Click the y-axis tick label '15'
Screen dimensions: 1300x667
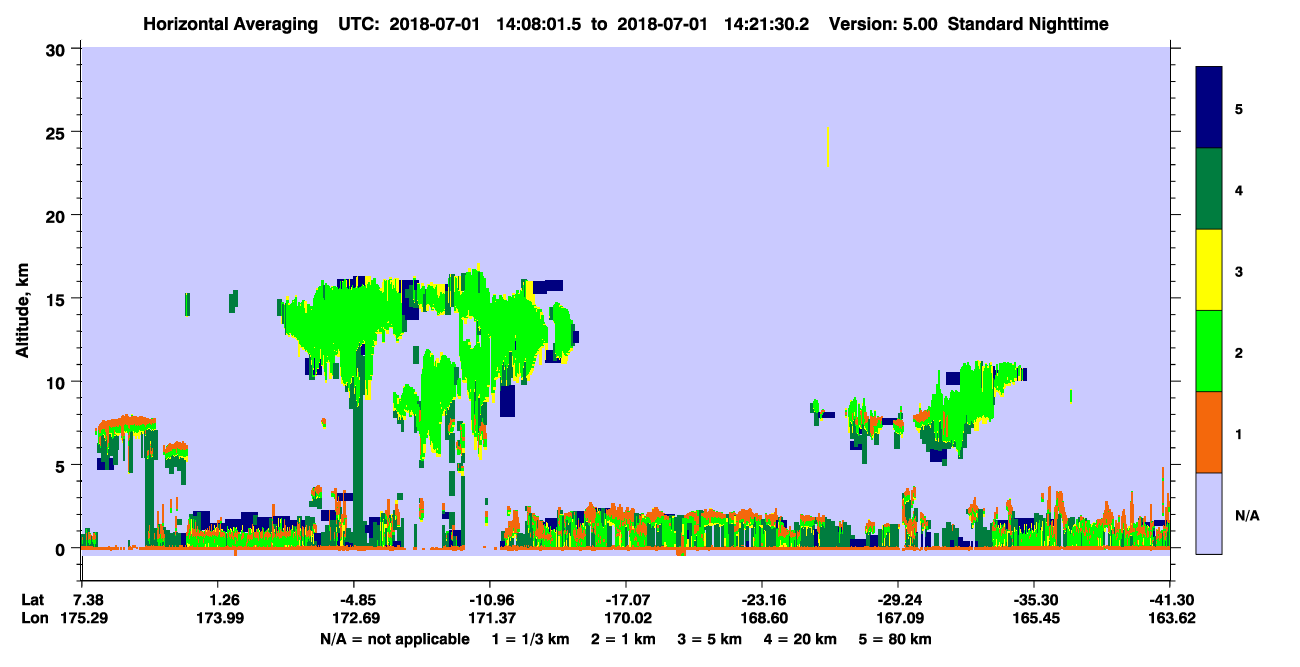tap(58, 298)
